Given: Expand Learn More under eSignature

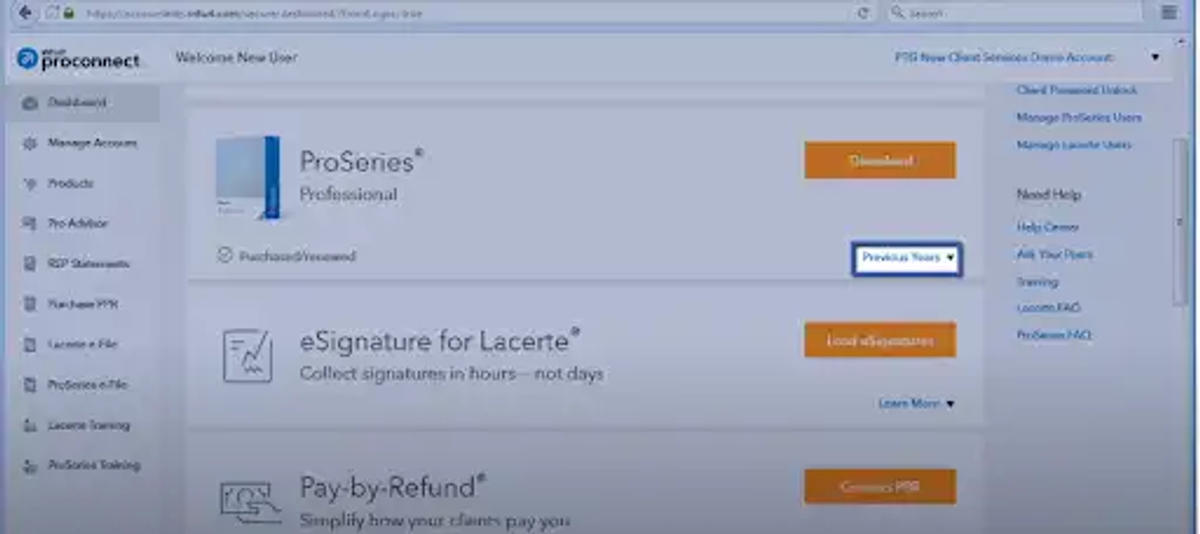Looking at the screenshot, I should [x=916, y=403].
